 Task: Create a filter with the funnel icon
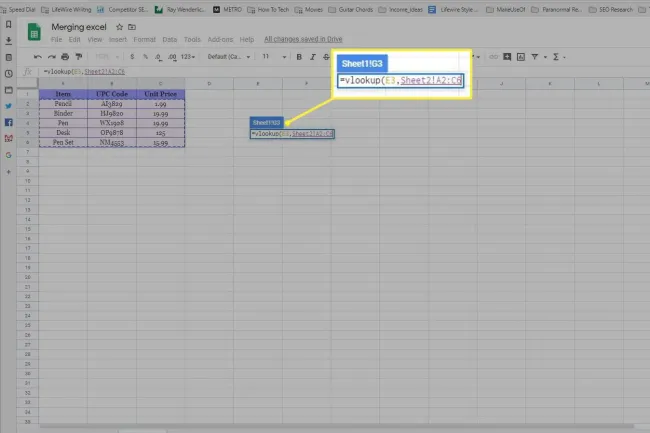[535, 57]
